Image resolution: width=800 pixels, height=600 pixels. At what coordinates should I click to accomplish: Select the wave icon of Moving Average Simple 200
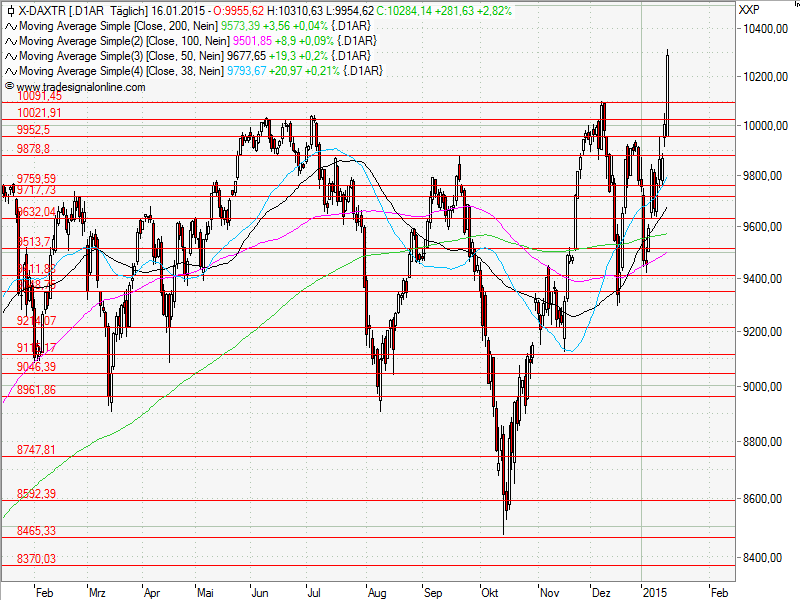pos(12,27)
